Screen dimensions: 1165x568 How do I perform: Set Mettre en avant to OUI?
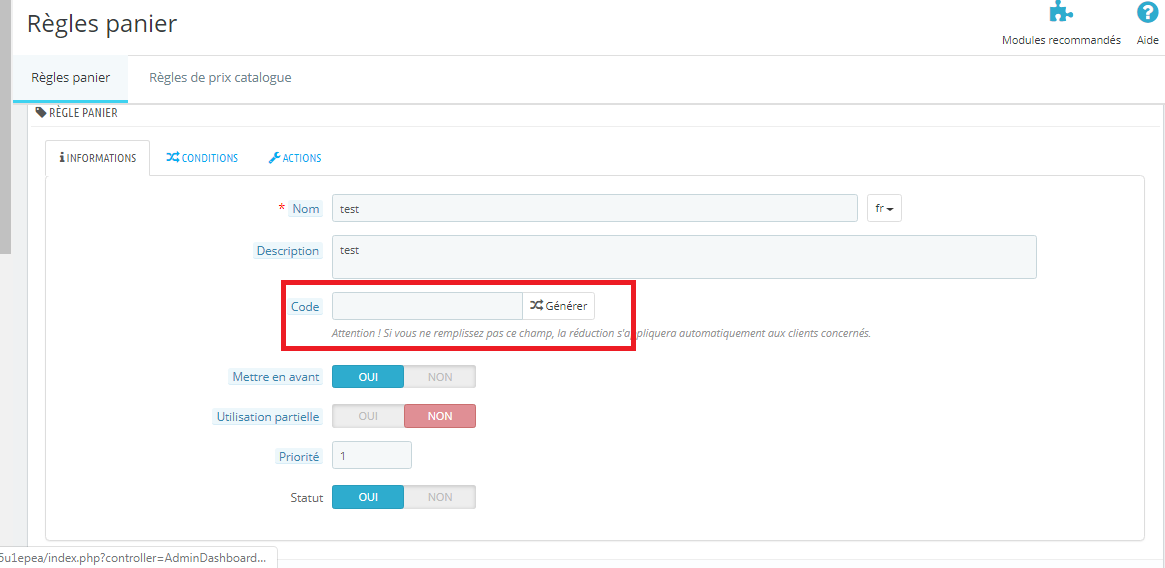(368, 377)
